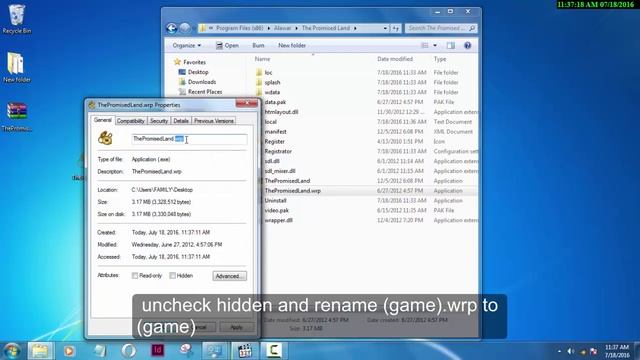640x360 pixels.
Task: Switch to the Details tab
Action: tap(181, 121)
